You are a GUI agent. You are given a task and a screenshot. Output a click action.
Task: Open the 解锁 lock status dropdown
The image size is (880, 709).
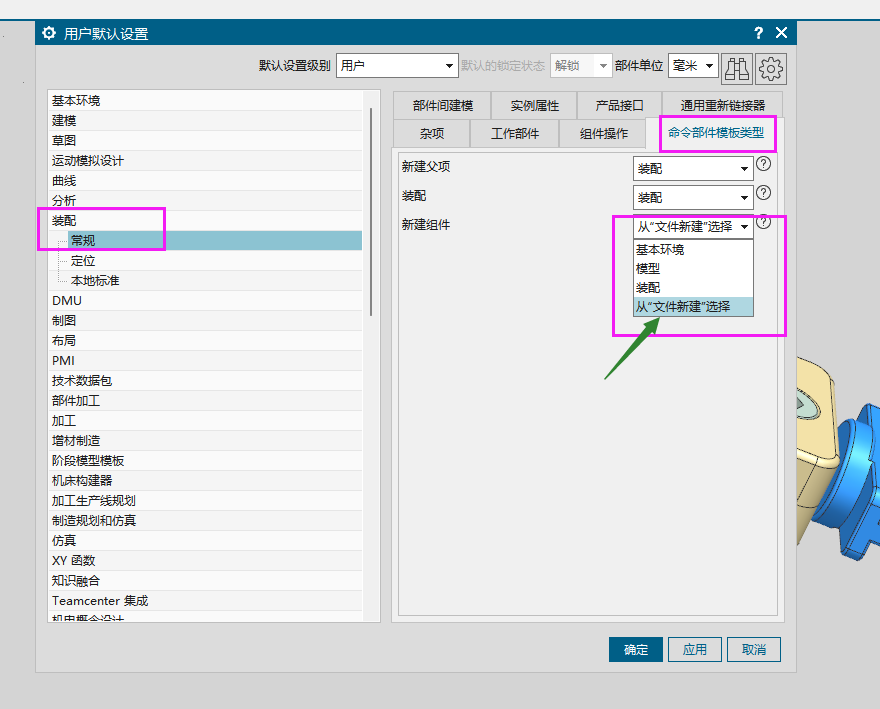581,66
